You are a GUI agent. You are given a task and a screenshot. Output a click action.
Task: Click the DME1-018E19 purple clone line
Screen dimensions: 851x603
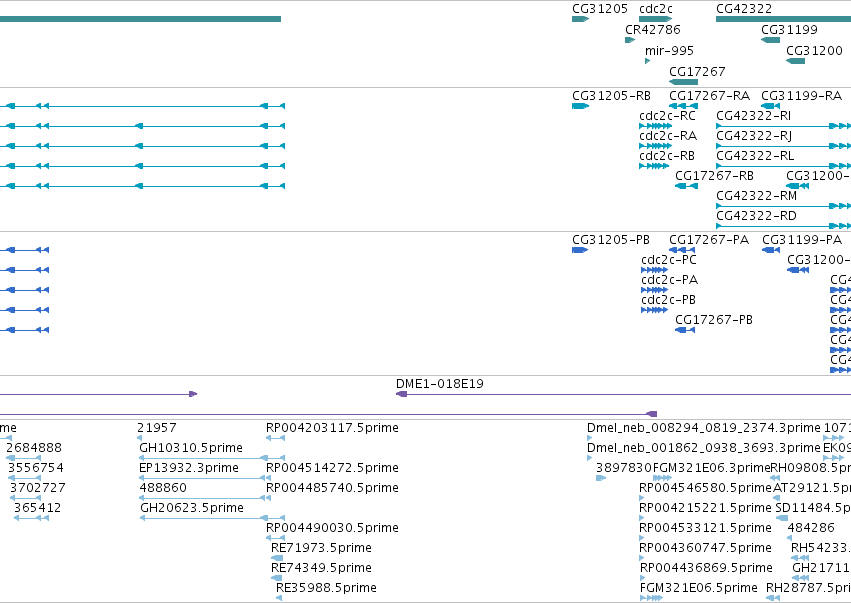click(623, 394)
